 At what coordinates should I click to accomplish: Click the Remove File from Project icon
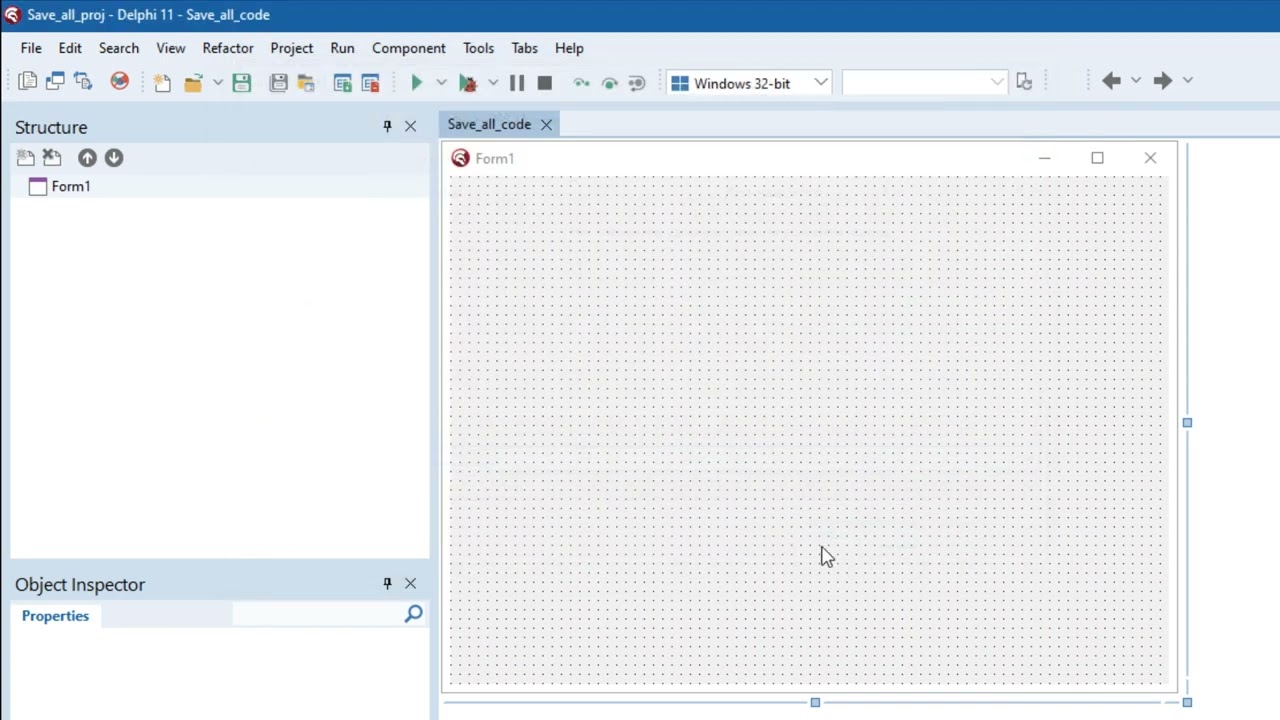[x=371, y=83]
